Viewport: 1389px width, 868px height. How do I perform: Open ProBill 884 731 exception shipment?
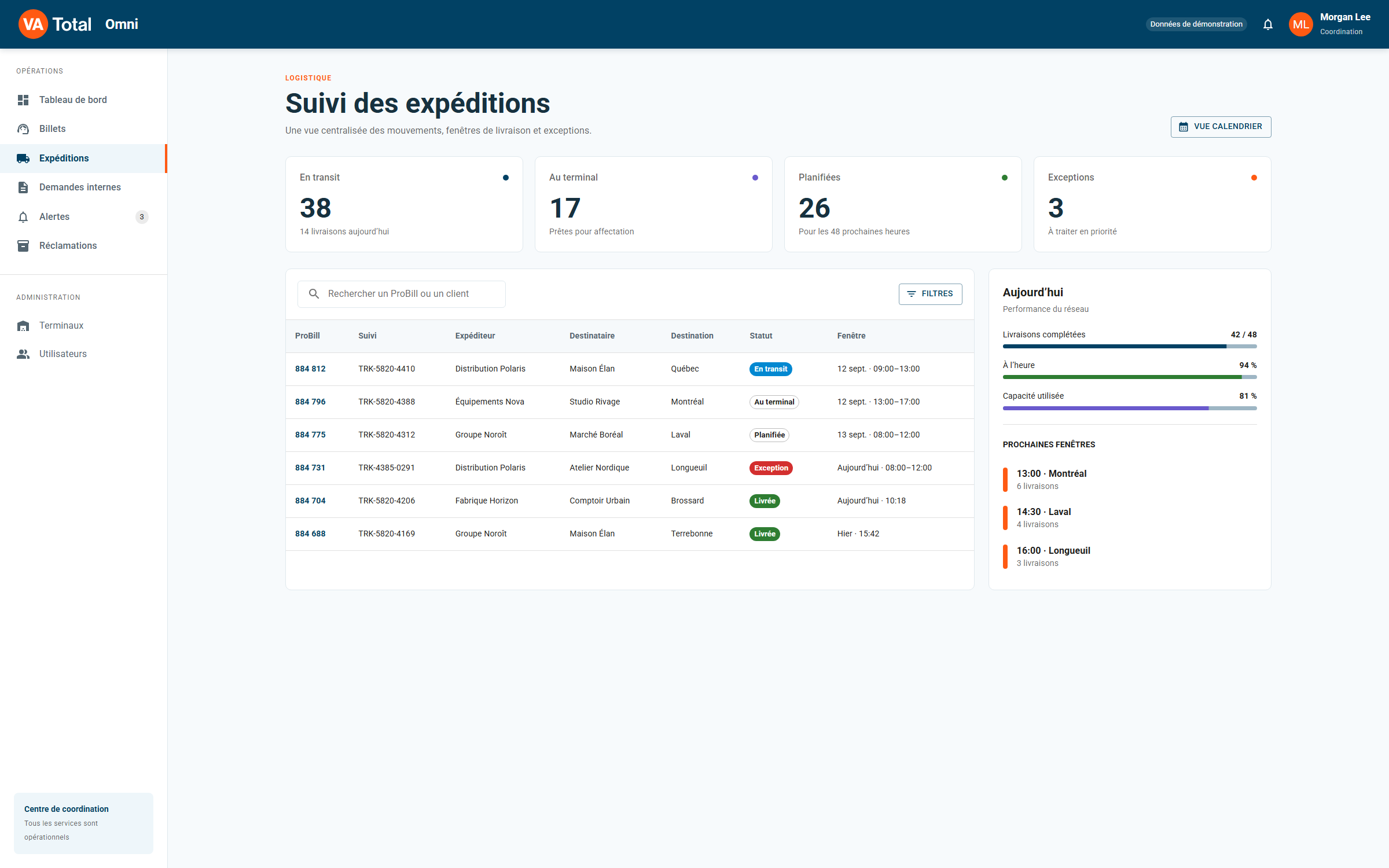click(310, 468)
